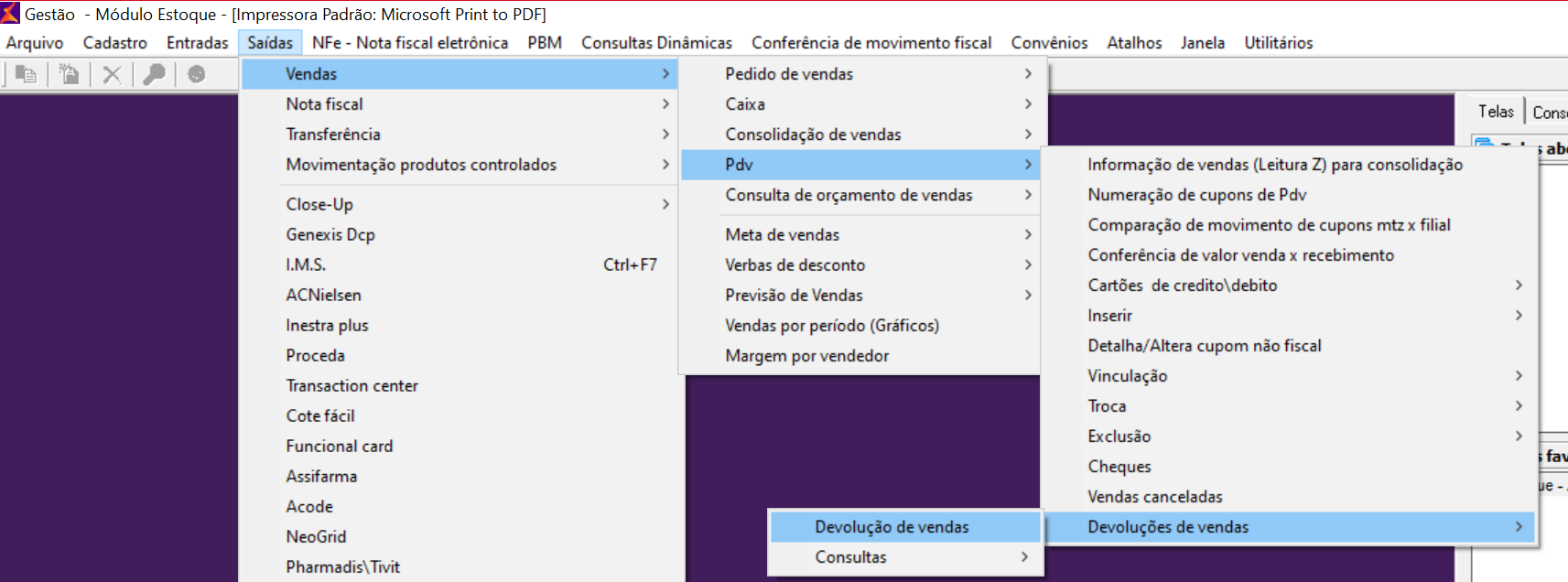The height and width of the screenshot is (582, 1568).
Task: Expand the Cartões de credito\debito submenu arrow
Action: coord(1519,286)
